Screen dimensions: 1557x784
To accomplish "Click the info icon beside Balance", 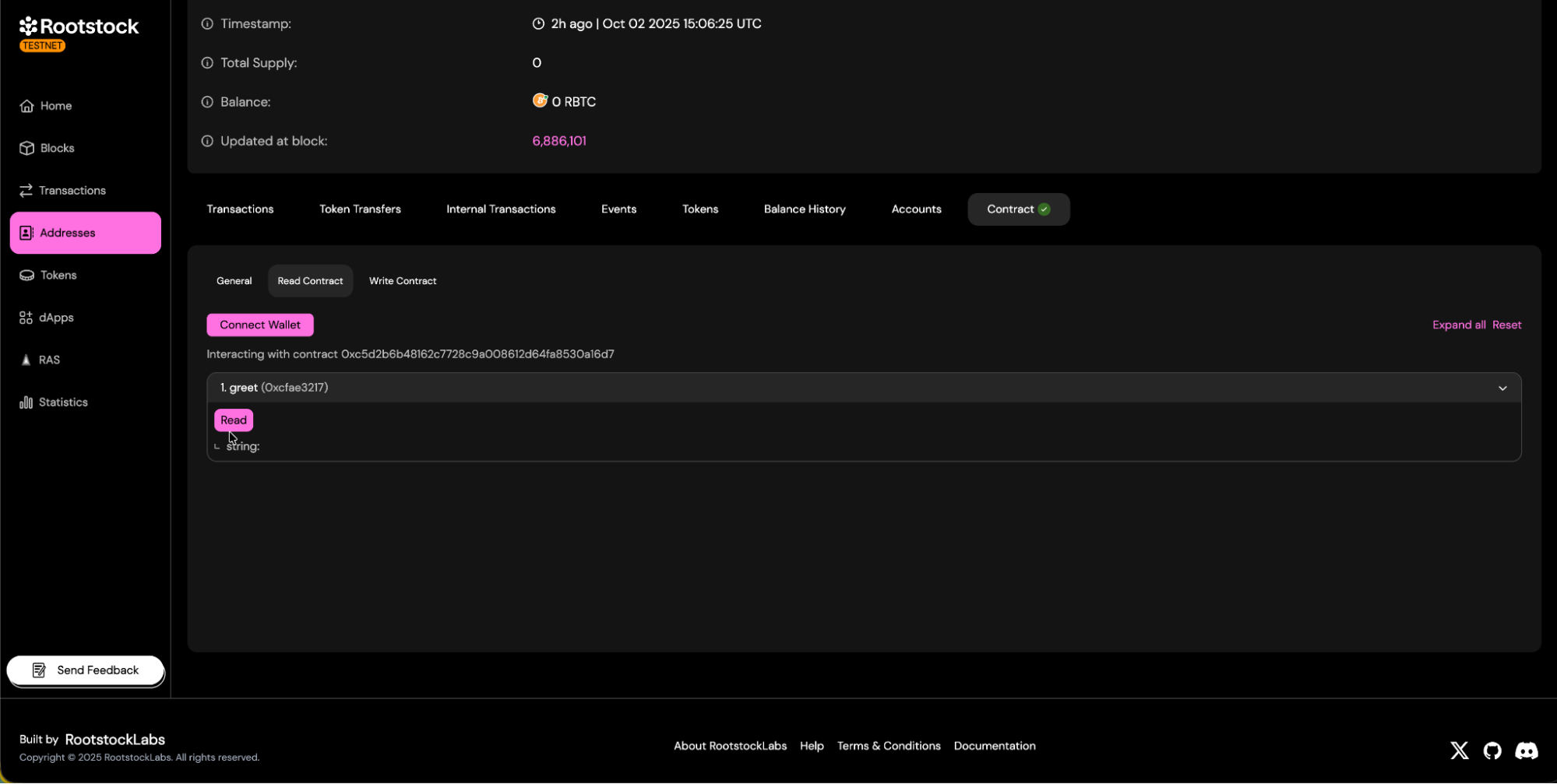I will 207,102.
